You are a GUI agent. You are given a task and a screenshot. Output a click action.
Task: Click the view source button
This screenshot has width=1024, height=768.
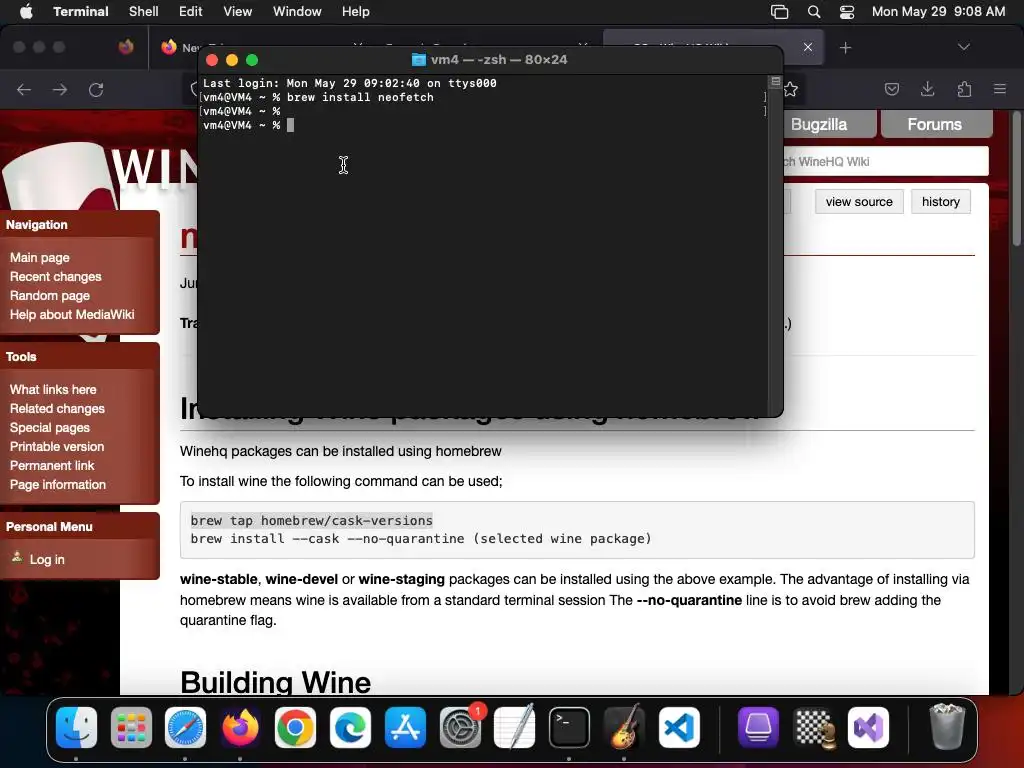859,202
